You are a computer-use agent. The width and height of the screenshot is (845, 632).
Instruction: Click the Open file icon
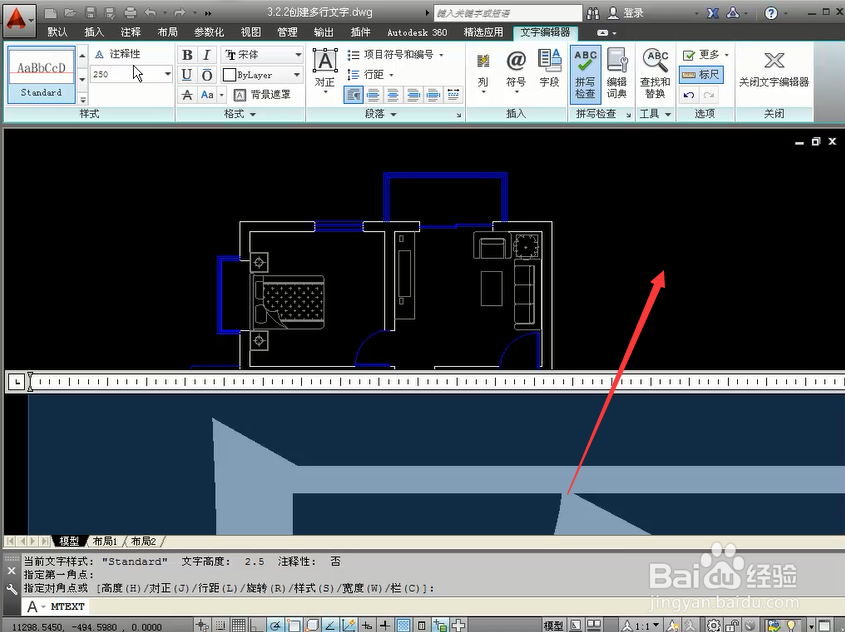[70, 12]
